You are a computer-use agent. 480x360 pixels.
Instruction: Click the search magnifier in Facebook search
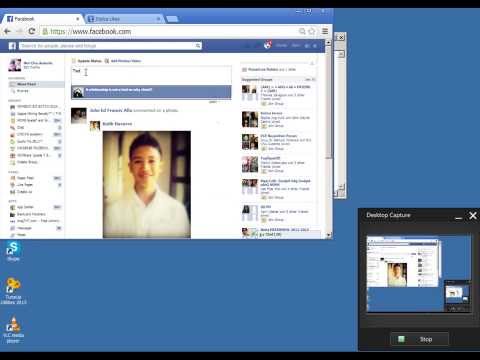198,46
